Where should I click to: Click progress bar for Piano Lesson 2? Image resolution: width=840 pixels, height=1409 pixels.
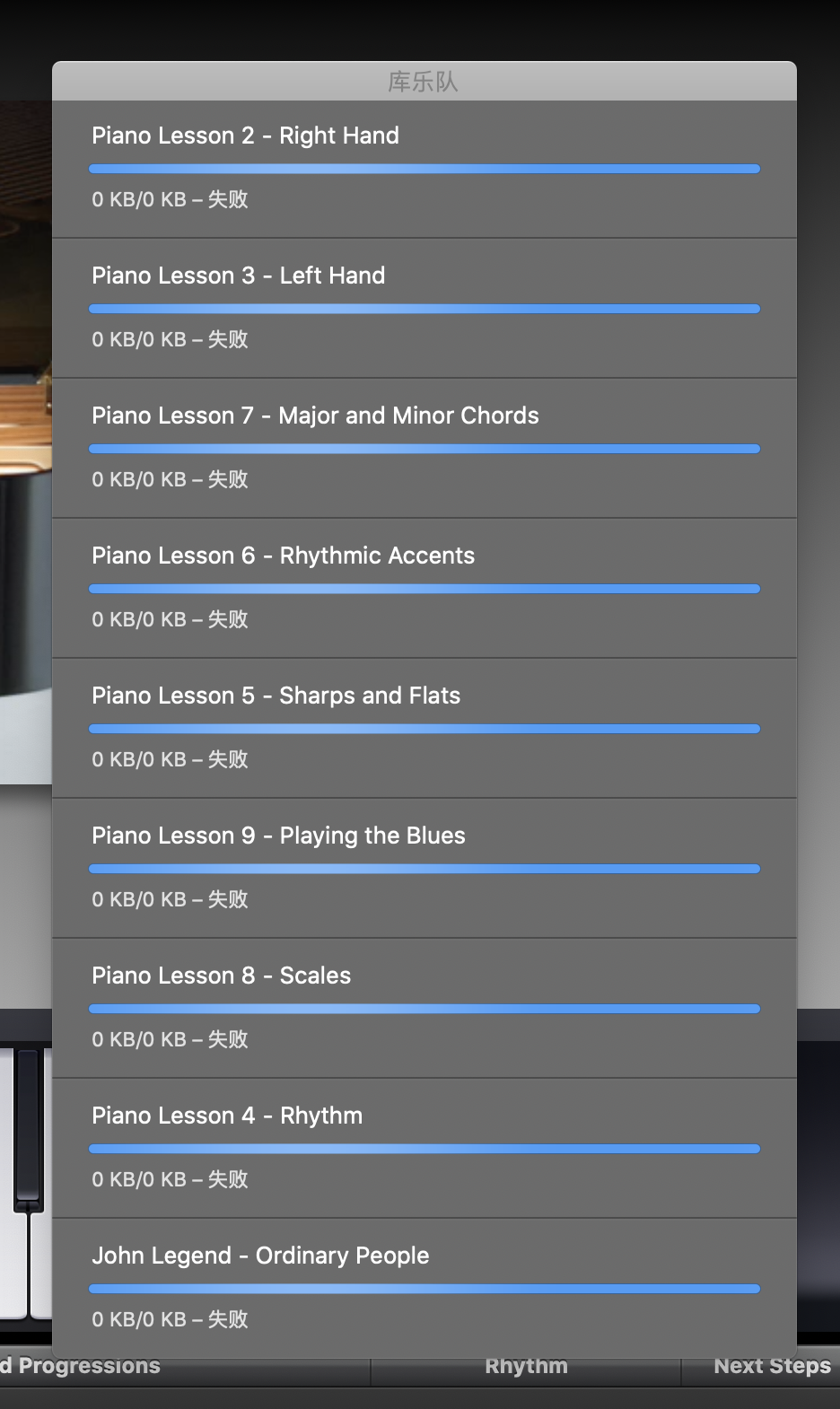[424, 169]
